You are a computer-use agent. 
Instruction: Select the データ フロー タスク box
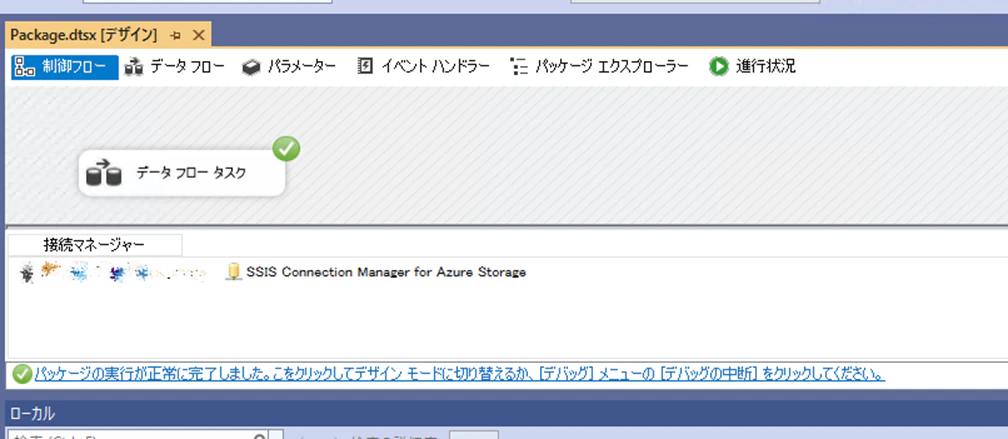click(x=182, y=173)
